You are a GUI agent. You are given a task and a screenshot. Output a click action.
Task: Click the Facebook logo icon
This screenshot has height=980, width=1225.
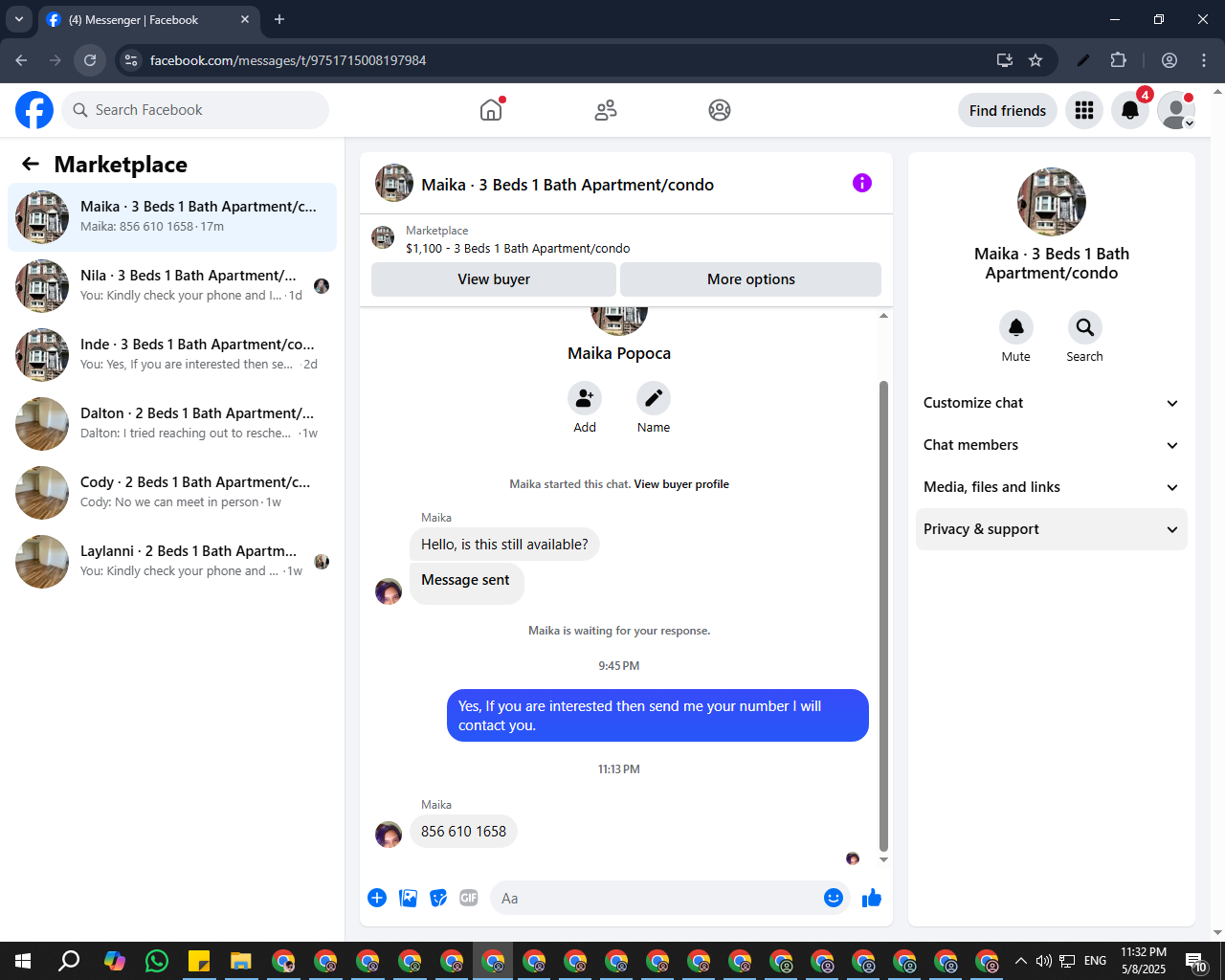point(34,110)
